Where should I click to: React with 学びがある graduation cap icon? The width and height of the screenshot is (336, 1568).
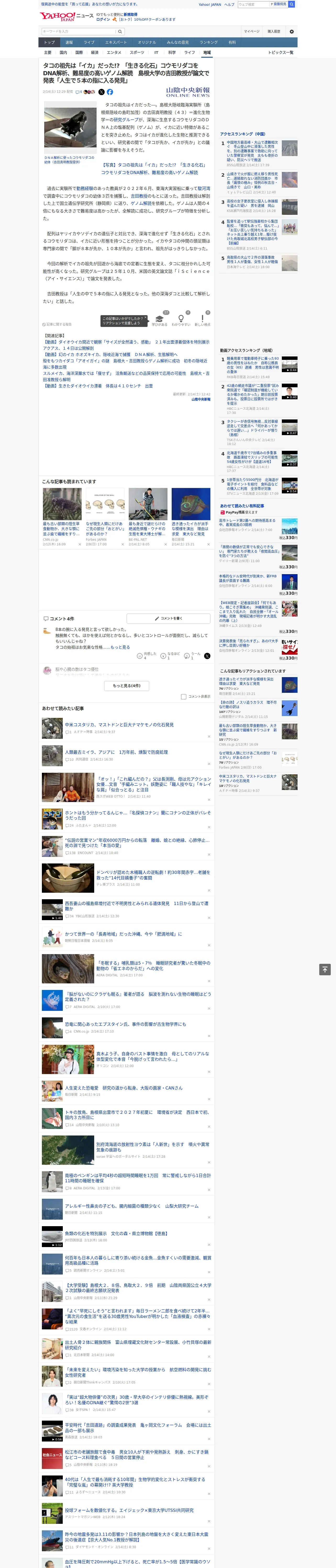pos(160,318)
